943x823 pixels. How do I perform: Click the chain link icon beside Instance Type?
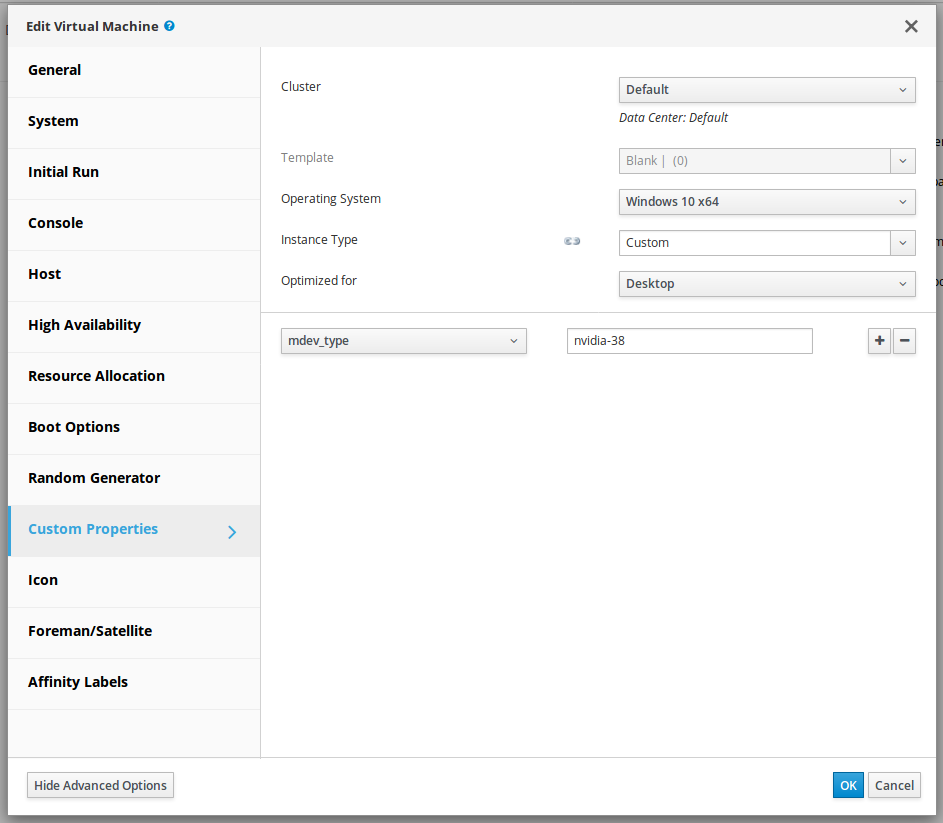[572, 241]
